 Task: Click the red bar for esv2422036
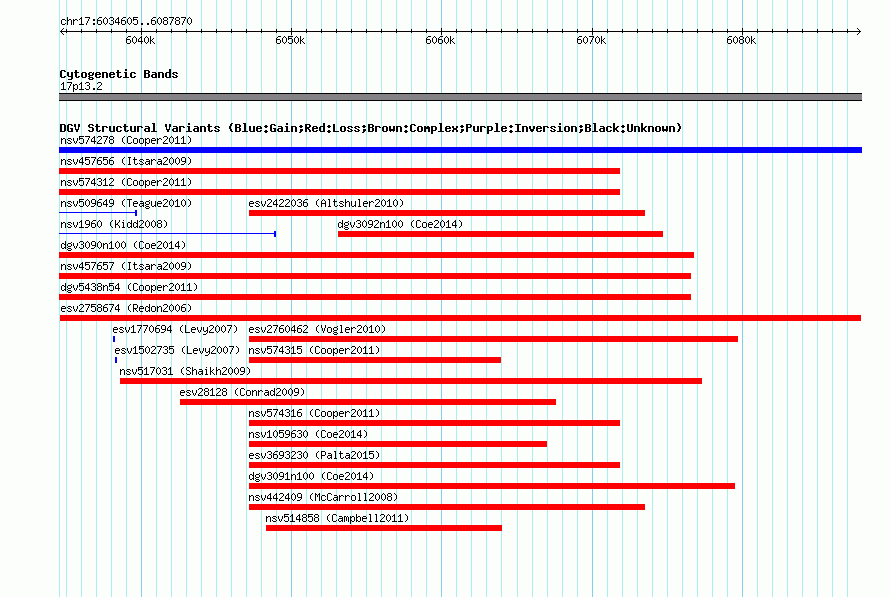tap(447, 213)
